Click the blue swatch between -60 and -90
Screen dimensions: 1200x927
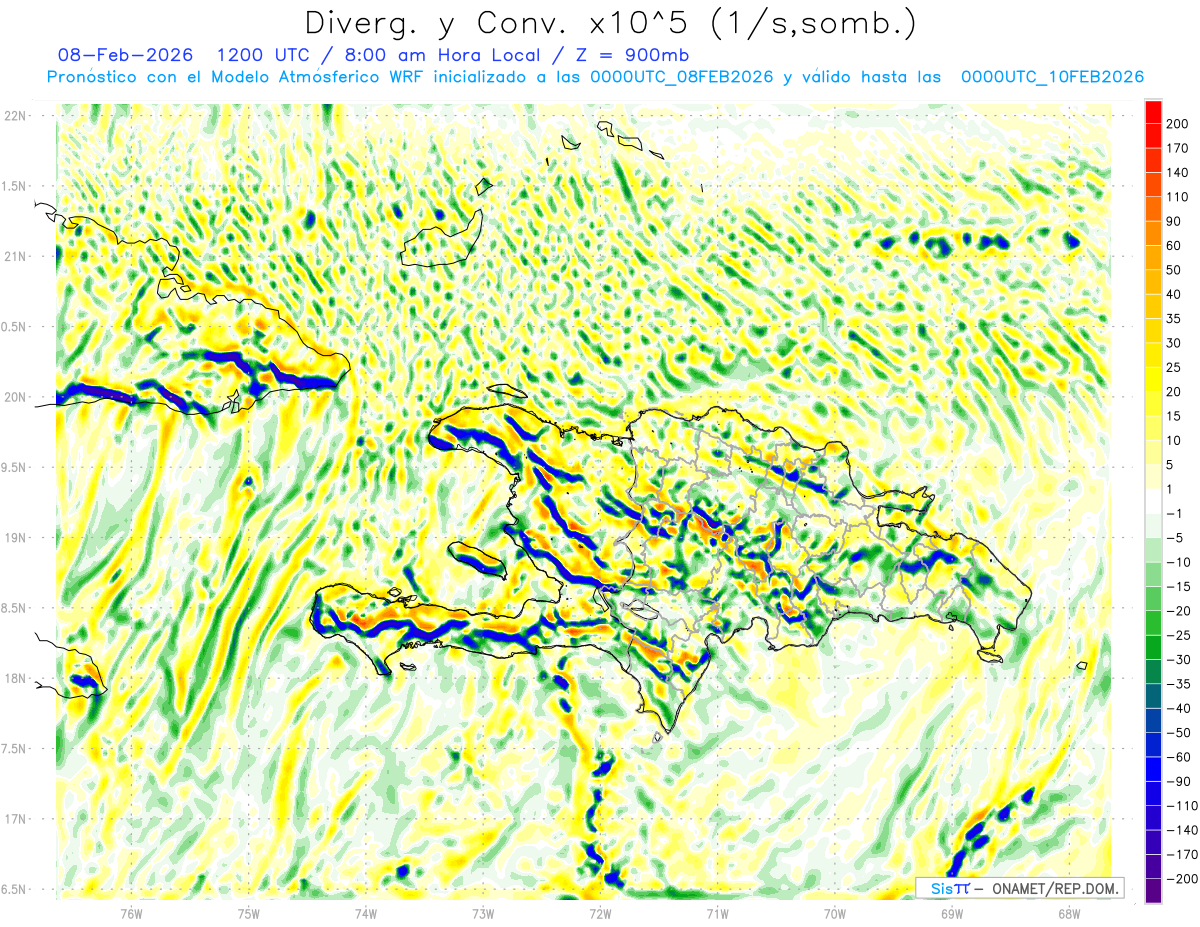coord(1153,769)
